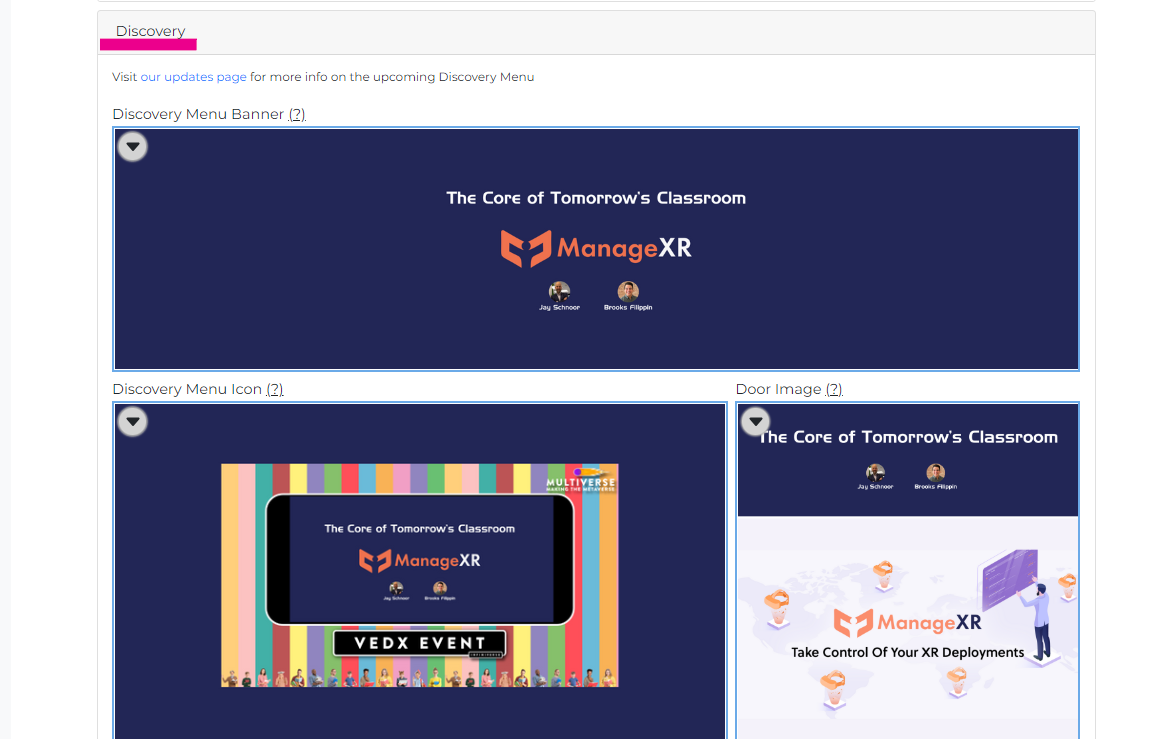This screenshot has width=1156, height=739.
Task: Show help for Discovery Menu Icon (?)
Action: coord(275,389)
